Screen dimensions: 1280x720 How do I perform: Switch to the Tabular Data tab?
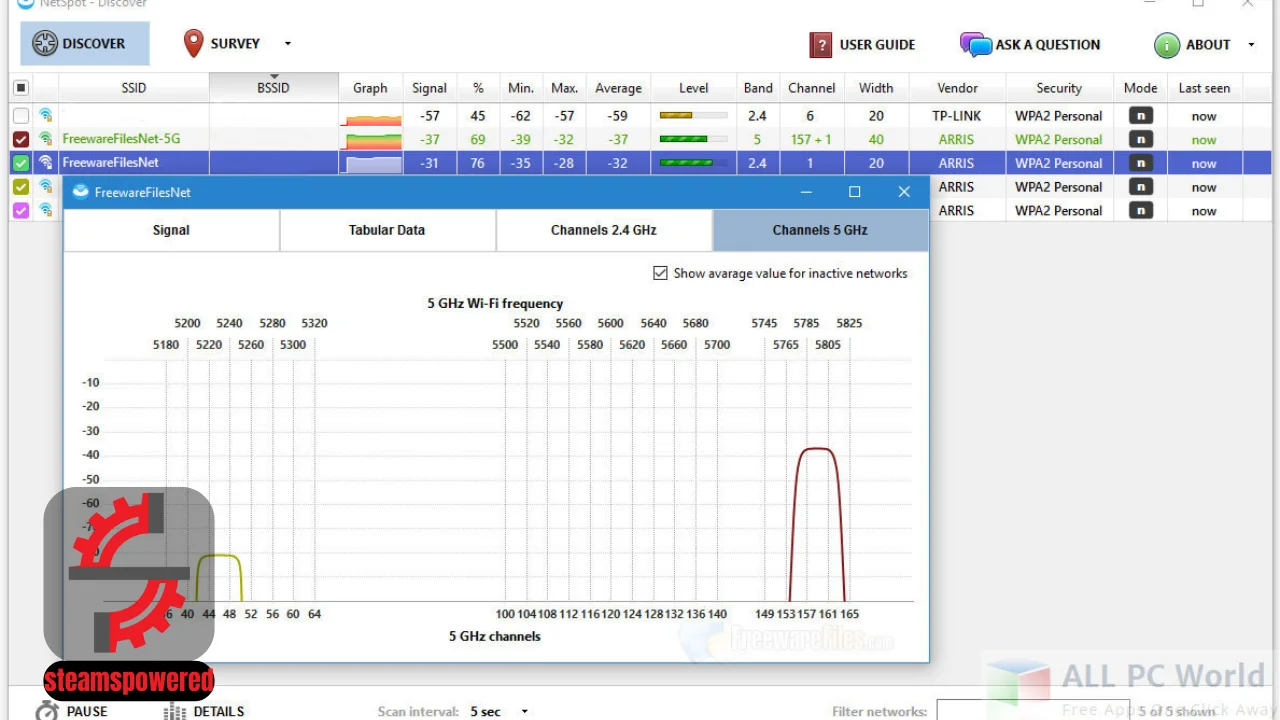(387, 230)
